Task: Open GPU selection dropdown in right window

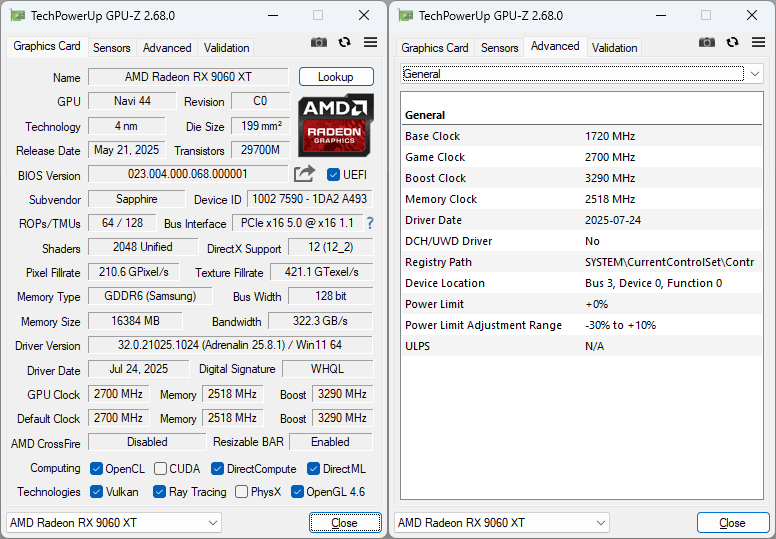Action: pos(502,523)
